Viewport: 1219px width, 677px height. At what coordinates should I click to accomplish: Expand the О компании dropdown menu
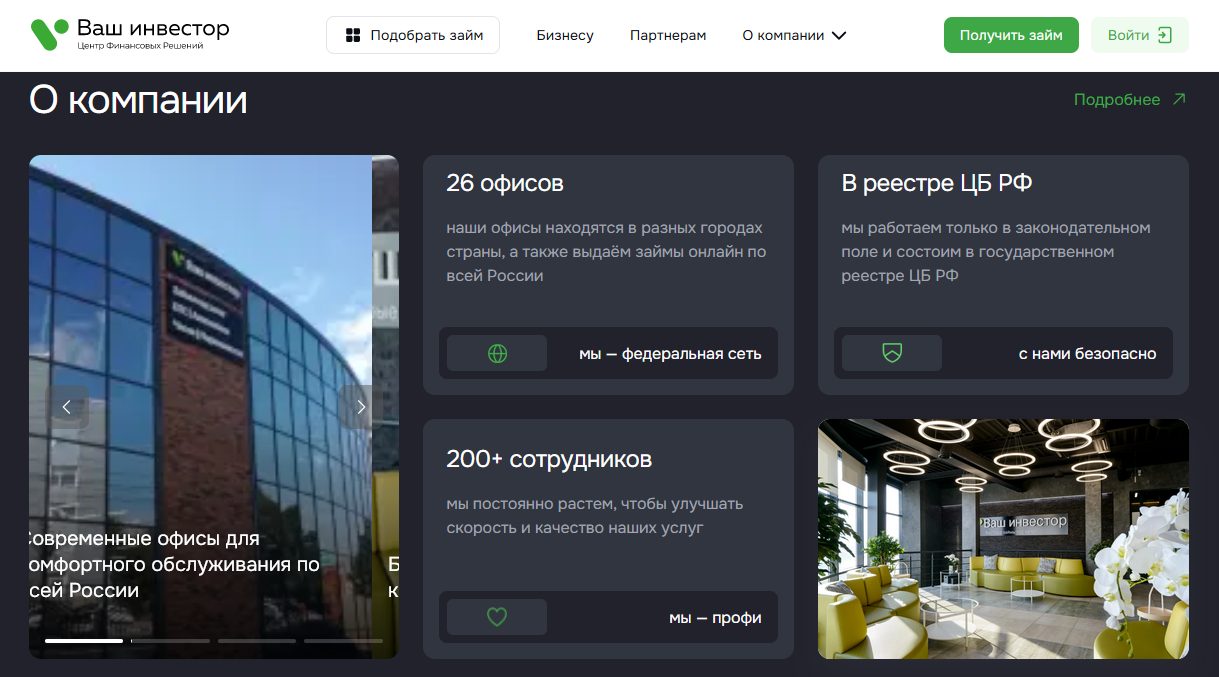(x=795, y=35)
